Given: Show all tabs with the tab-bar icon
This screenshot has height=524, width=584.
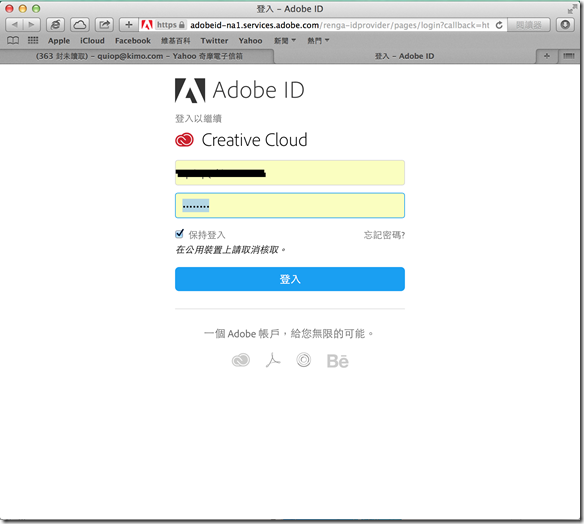Looking at the screenshot, I should tap(568, 56).
